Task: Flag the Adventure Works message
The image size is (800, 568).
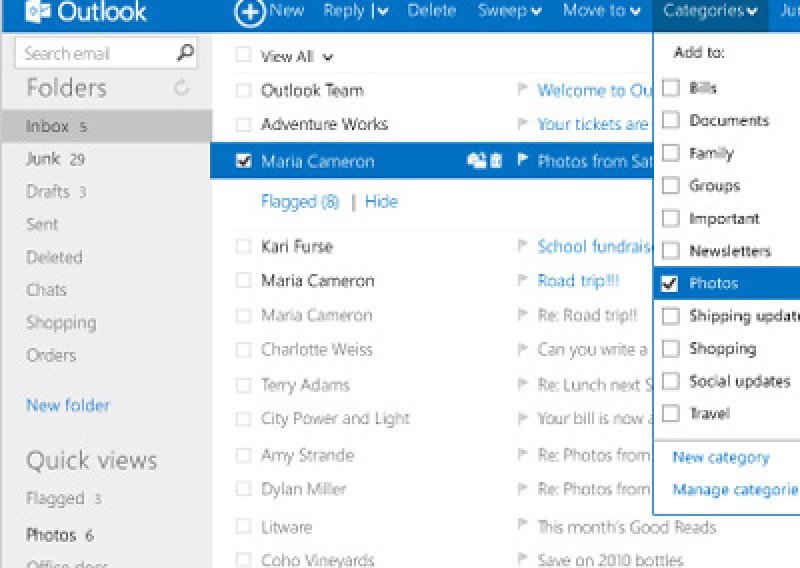Action: click(x=522, y=124)
